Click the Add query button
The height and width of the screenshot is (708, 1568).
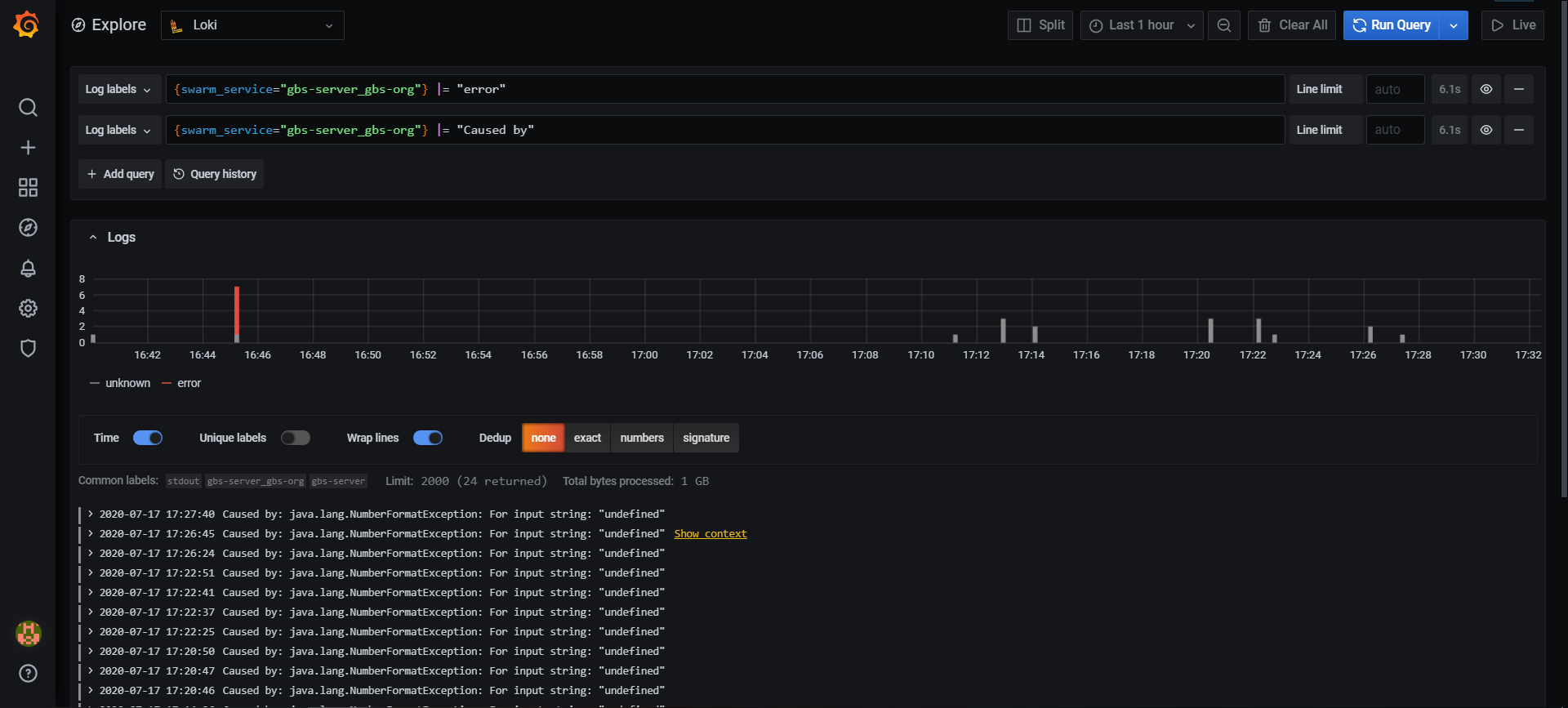click(x=120, y=174)
